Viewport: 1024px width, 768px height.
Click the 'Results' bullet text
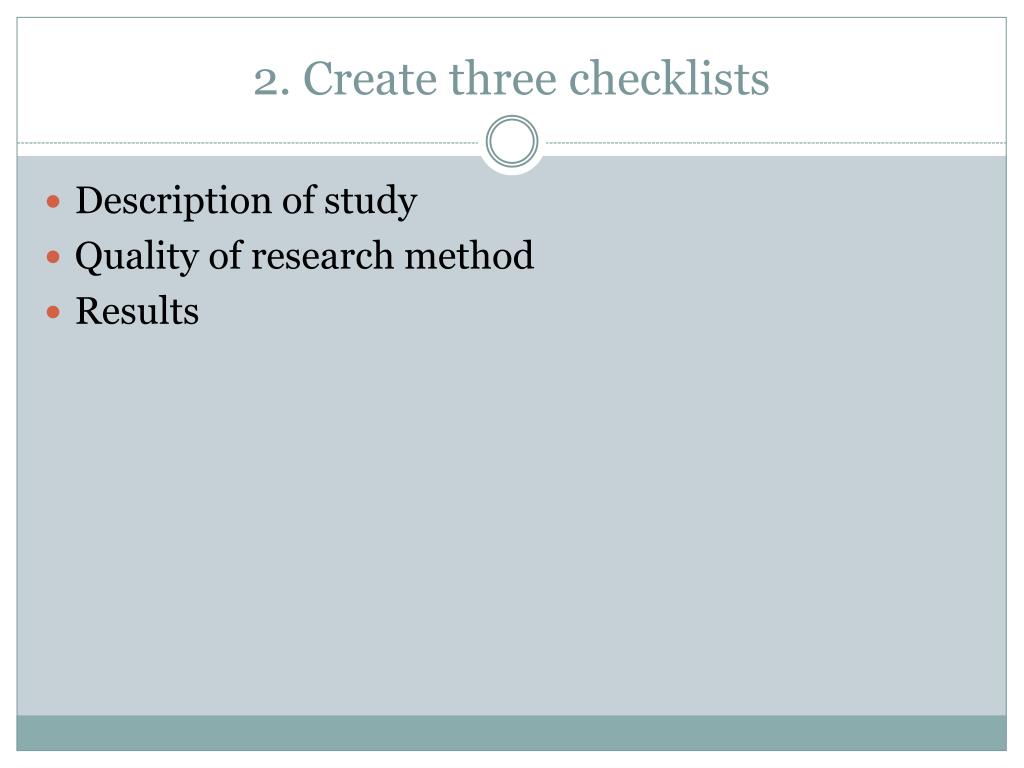click(137, 311)
